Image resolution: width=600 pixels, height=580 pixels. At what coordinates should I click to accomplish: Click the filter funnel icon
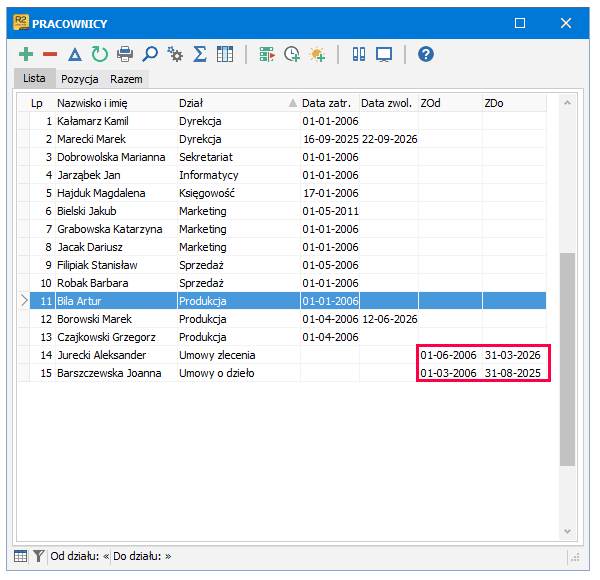pyautogui.click(x=38, y=556)
